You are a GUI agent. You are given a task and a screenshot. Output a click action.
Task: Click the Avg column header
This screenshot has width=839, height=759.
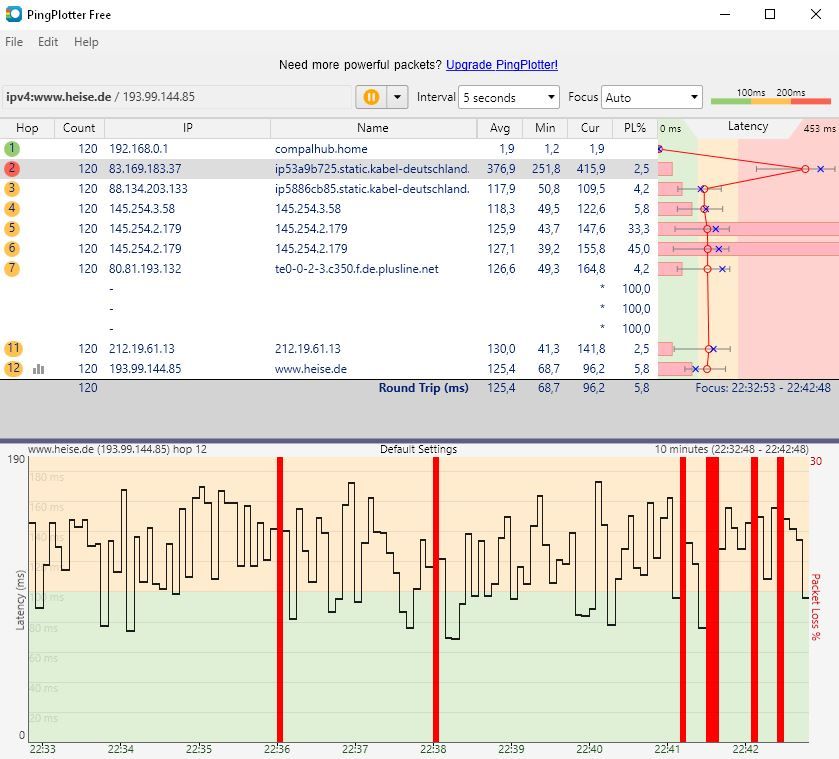(x=500, y=128)
